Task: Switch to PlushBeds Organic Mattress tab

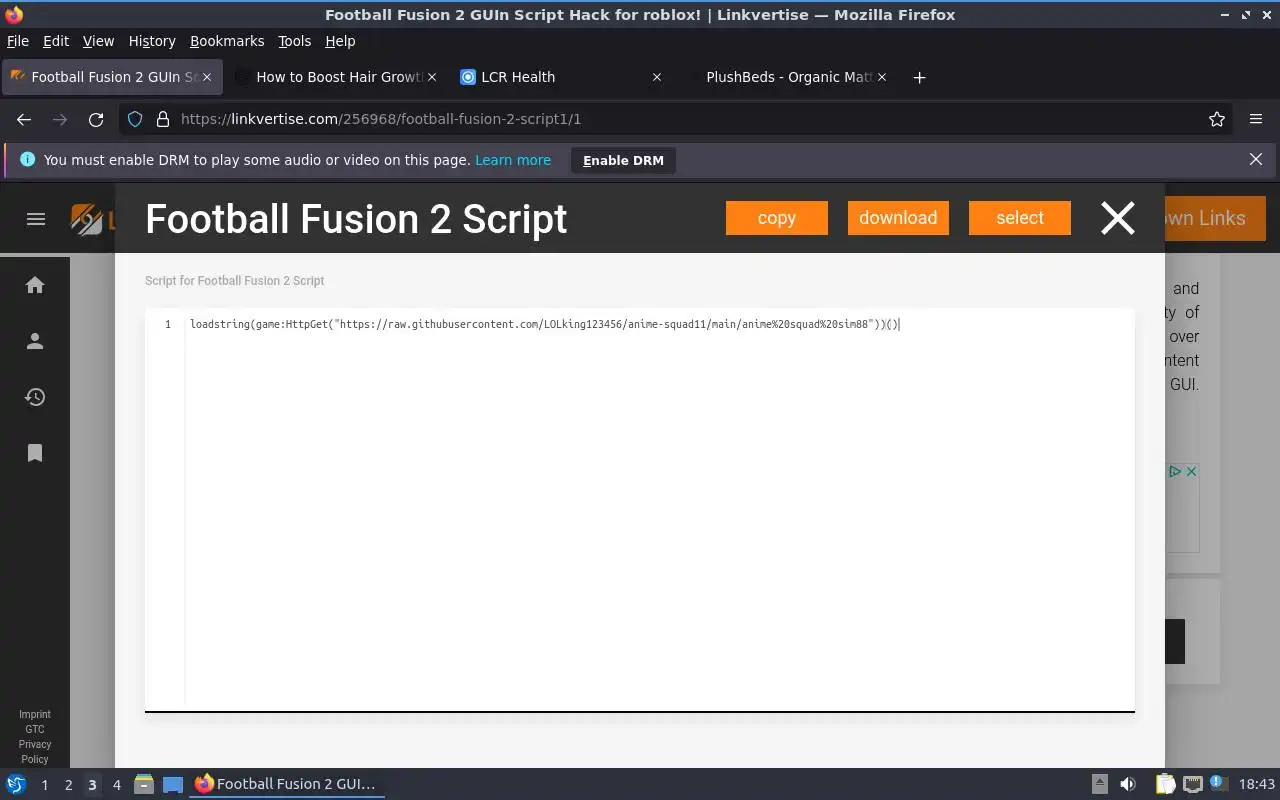Action: pyautogui.click(x=788, y=77)
